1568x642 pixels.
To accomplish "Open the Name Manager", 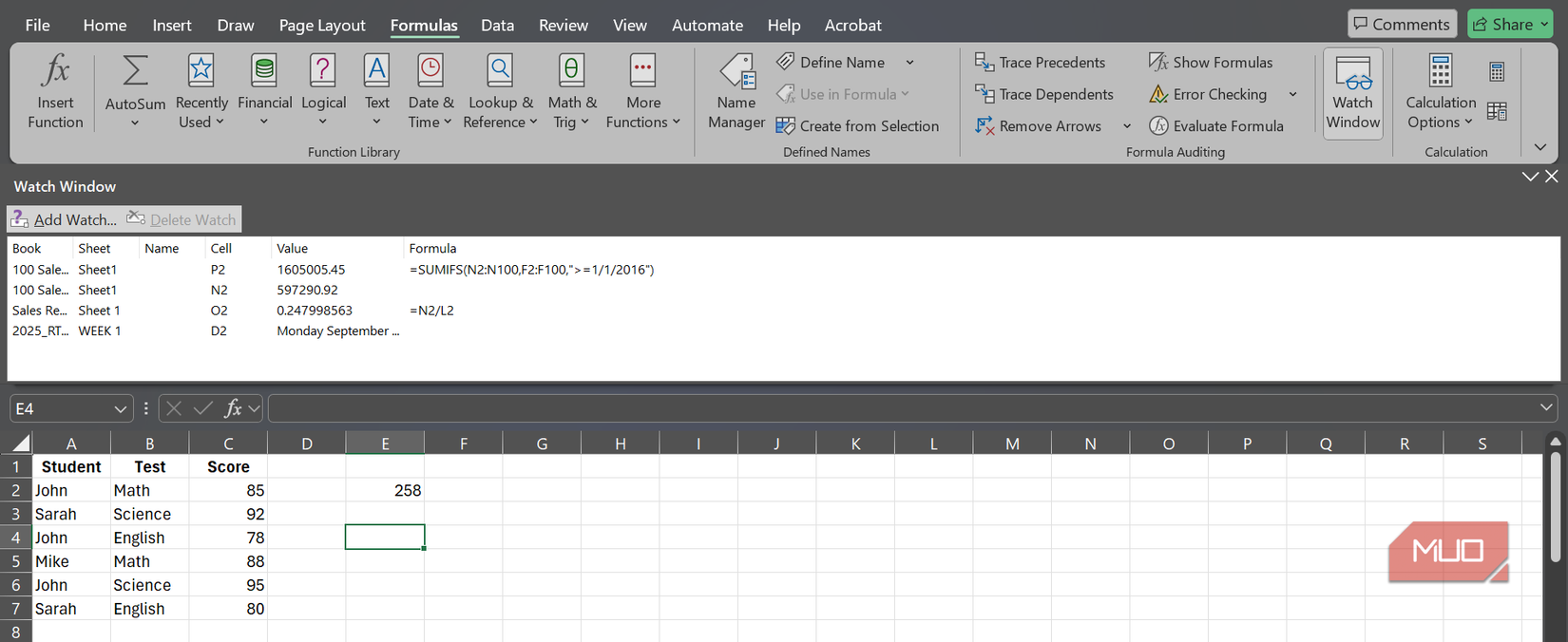I will pyautogui.click(x=736, y=92).
